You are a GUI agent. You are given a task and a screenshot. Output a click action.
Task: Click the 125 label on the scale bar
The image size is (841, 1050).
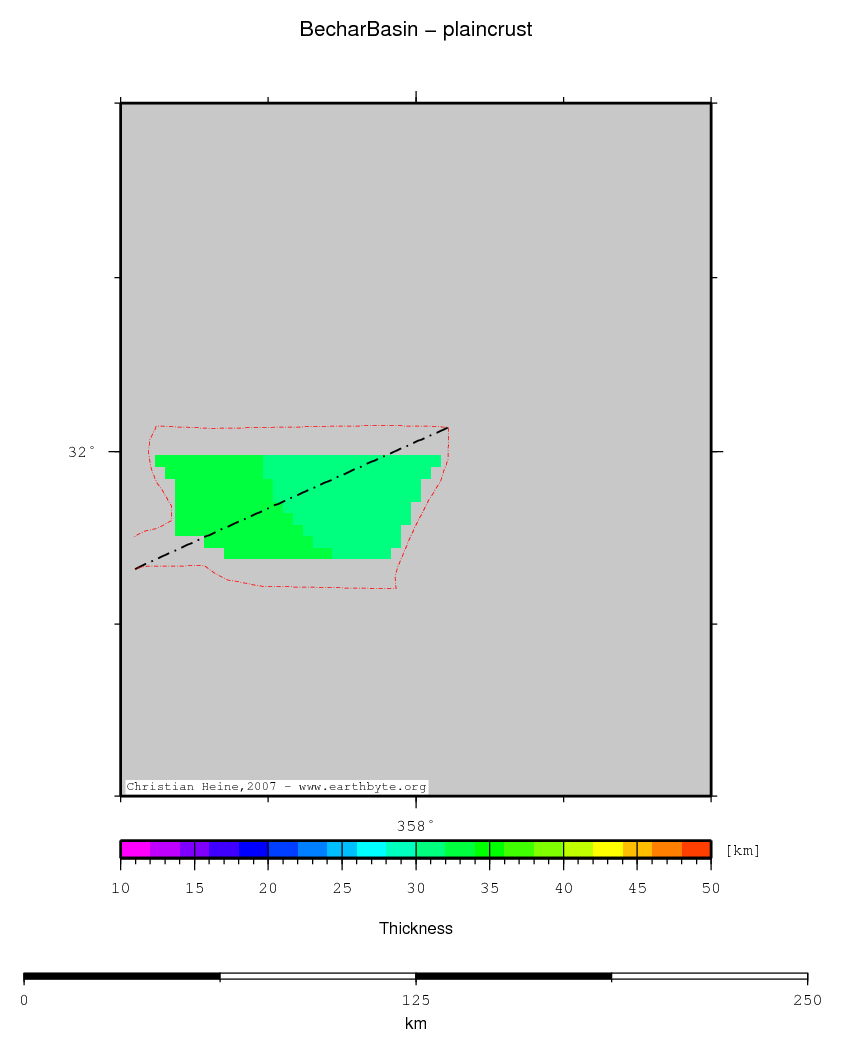(x=416, y=1000)
